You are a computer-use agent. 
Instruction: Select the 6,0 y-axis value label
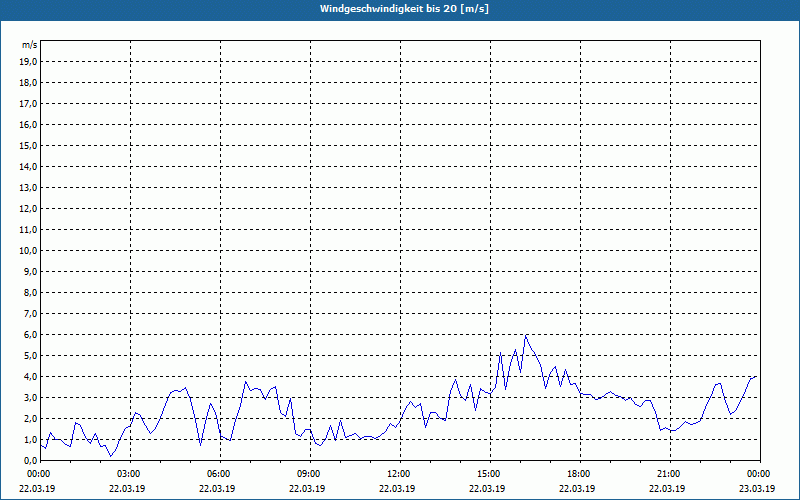30,334
